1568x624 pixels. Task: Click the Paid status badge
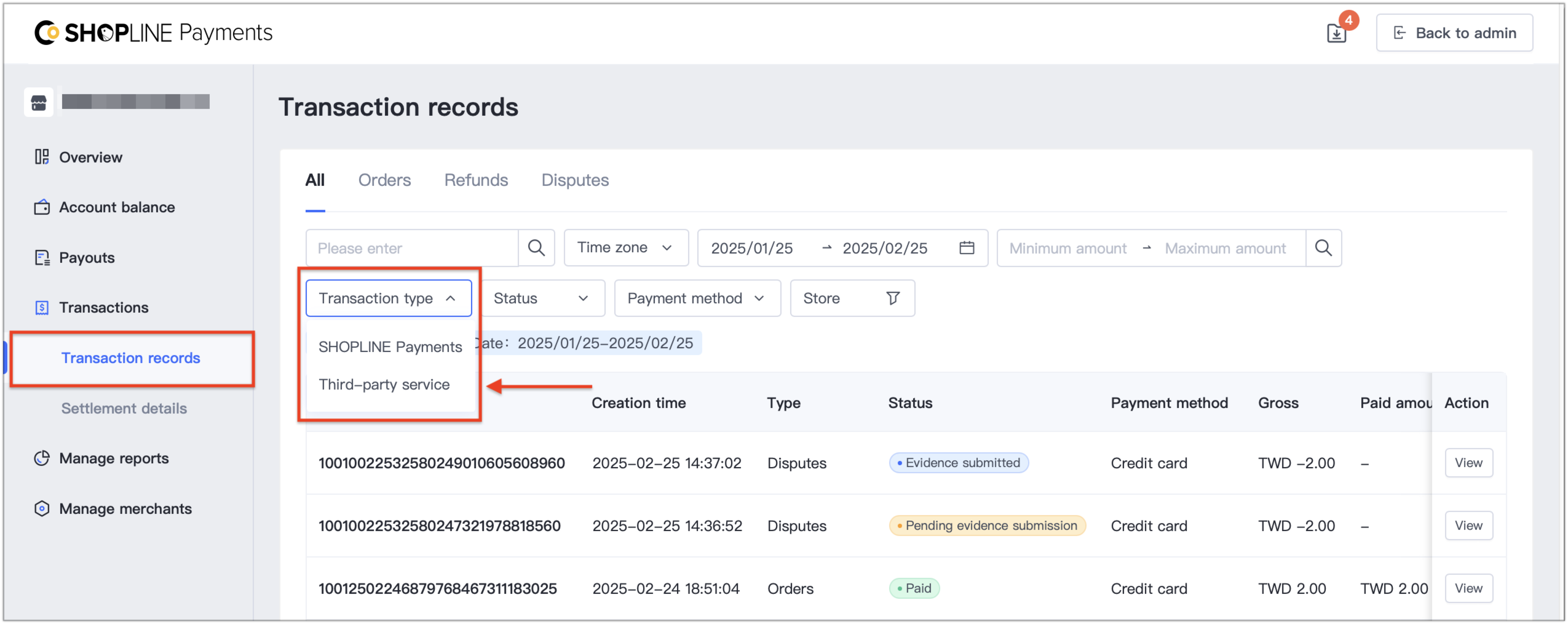(914, 589)
